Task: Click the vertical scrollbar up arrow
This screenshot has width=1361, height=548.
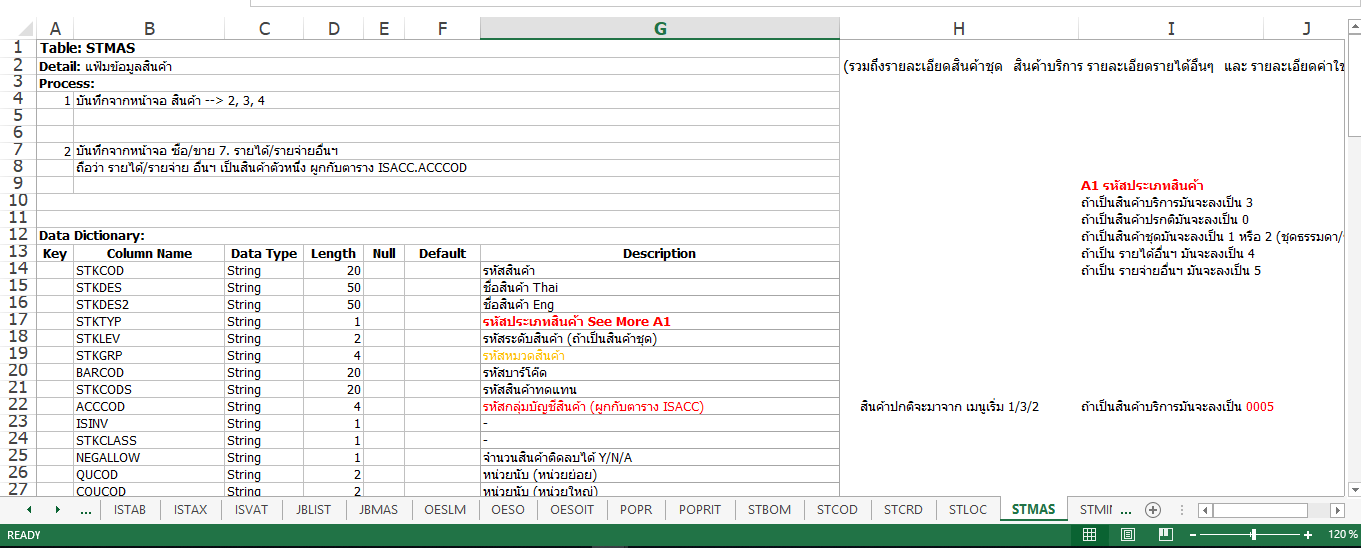Action: pyautogui.click(x=1352, y=27)
